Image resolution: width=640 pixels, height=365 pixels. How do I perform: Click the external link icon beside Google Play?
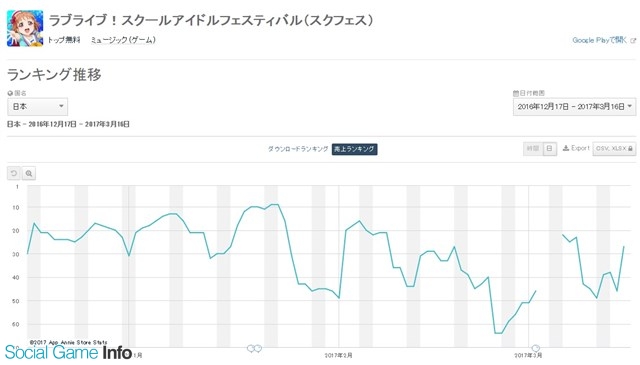click(633, 40)
